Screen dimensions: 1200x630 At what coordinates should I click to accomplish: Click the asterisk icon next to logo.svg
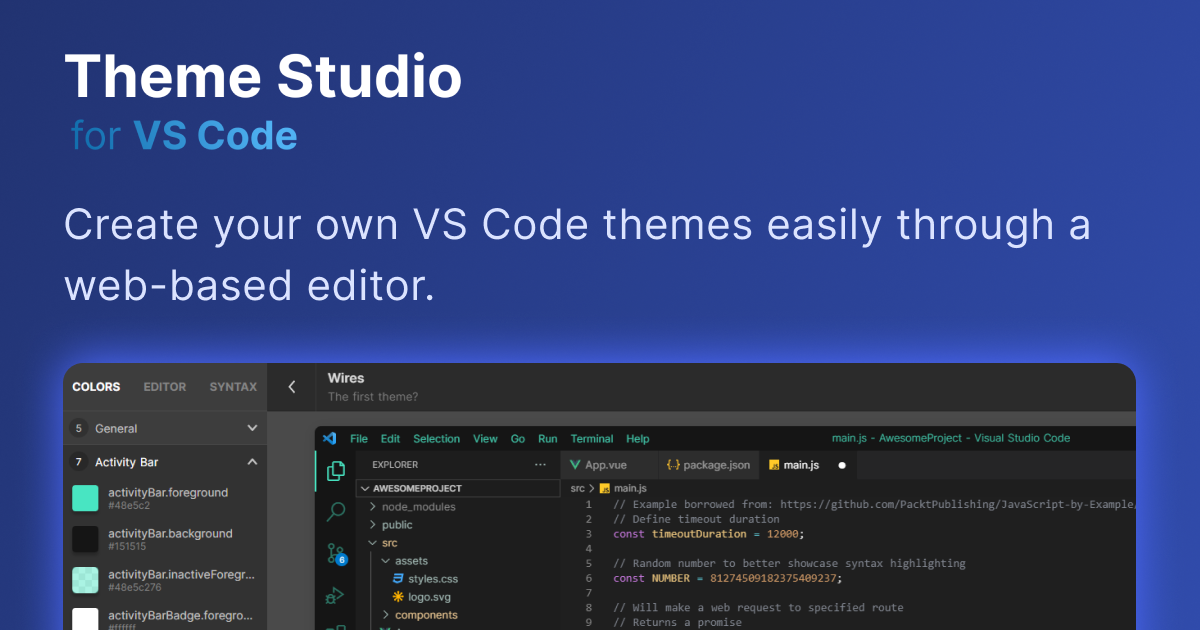pos(398,597)
